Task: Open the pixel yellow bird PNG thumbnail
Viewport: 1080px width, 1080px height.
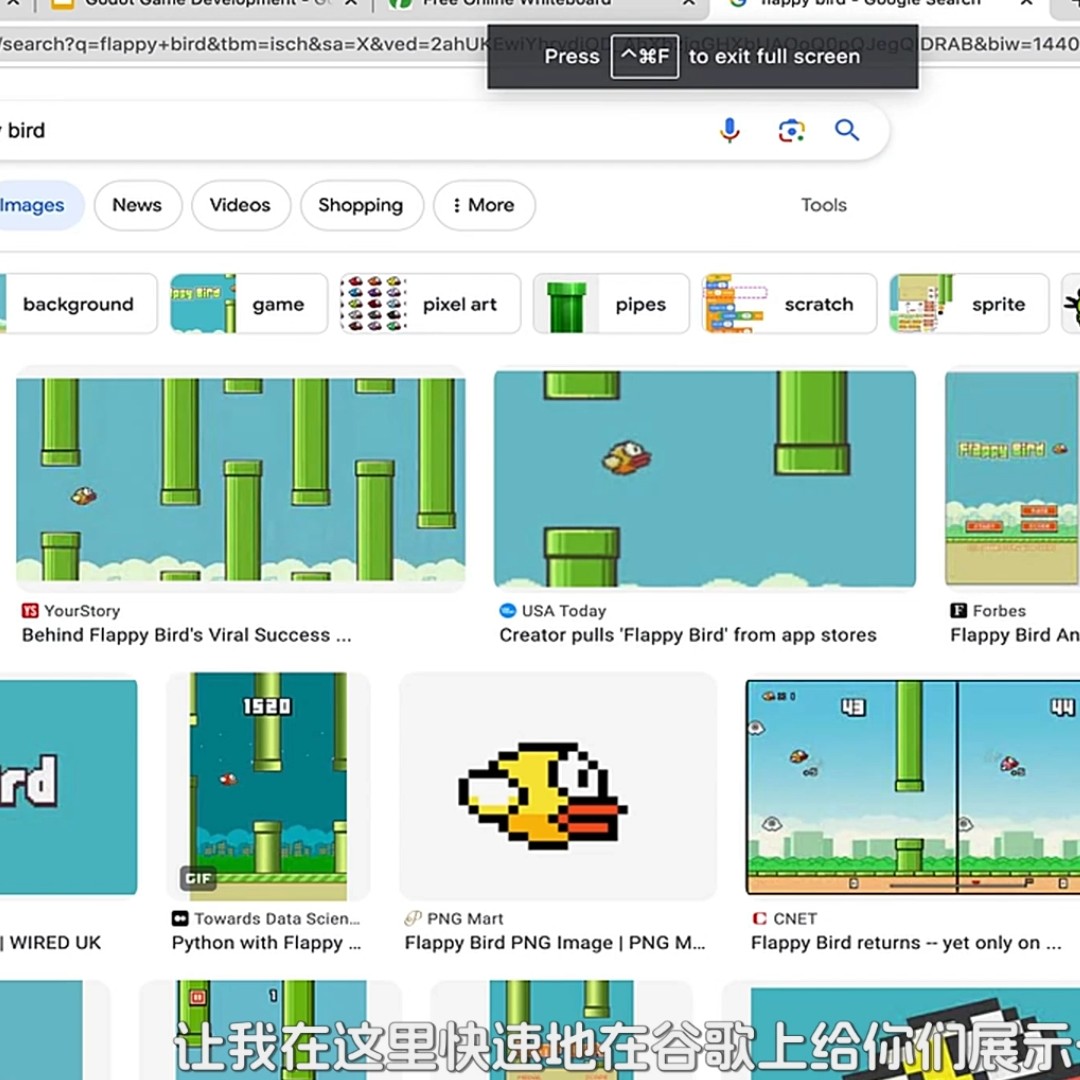Action: pos(558,786)
